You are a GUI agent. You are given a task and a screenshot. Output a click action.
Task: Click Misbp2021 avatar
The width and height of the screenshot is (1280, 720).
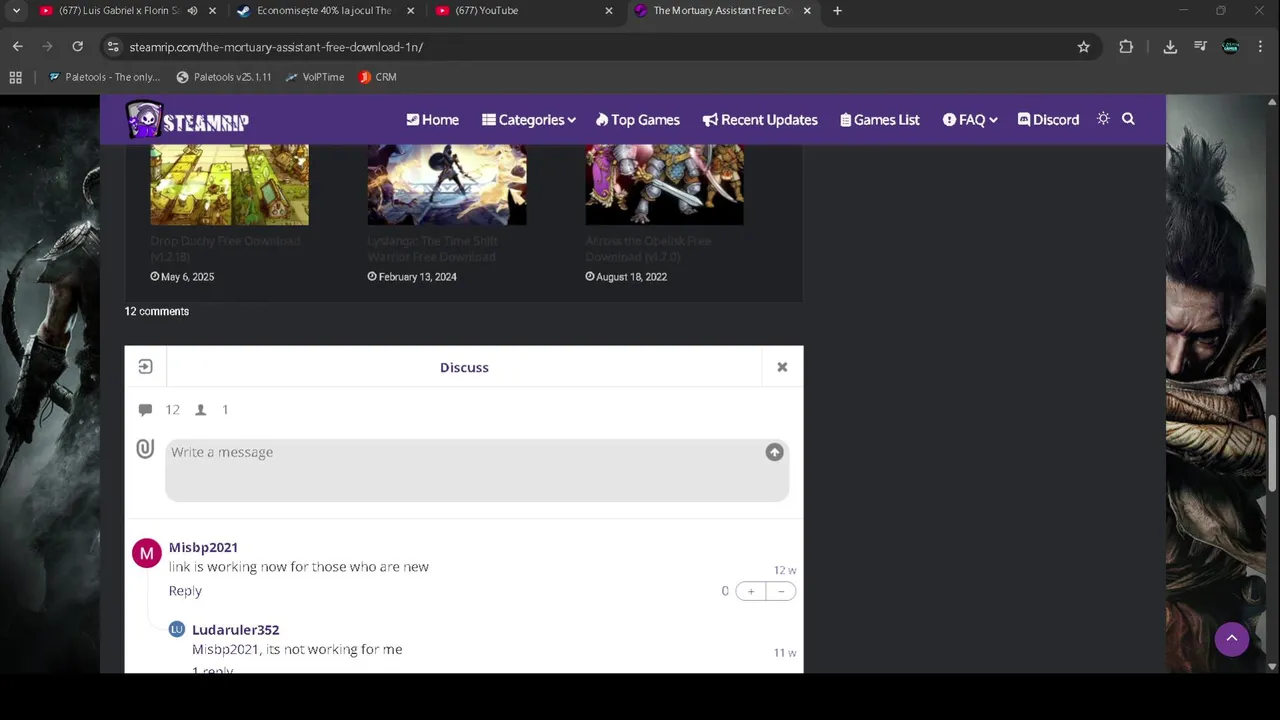point(147,553)
